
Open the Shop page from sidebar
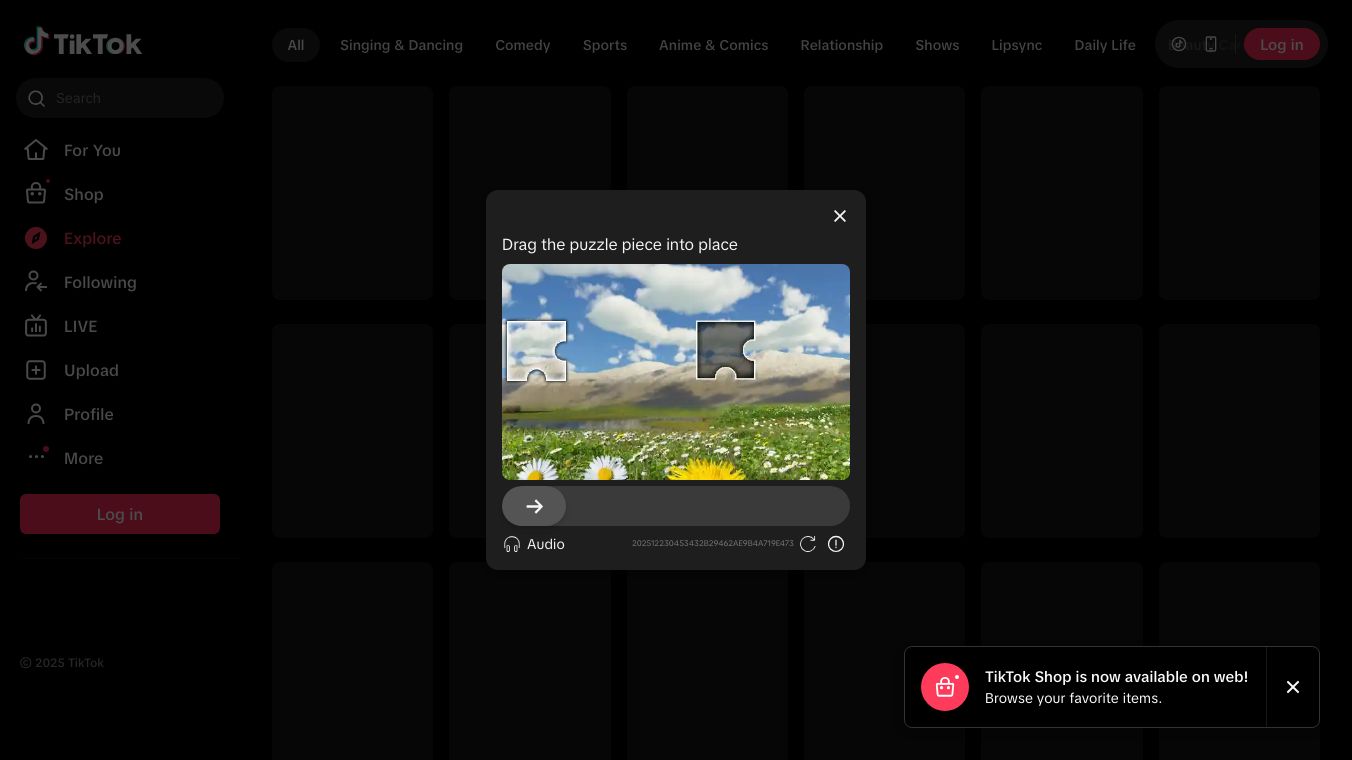83,194
